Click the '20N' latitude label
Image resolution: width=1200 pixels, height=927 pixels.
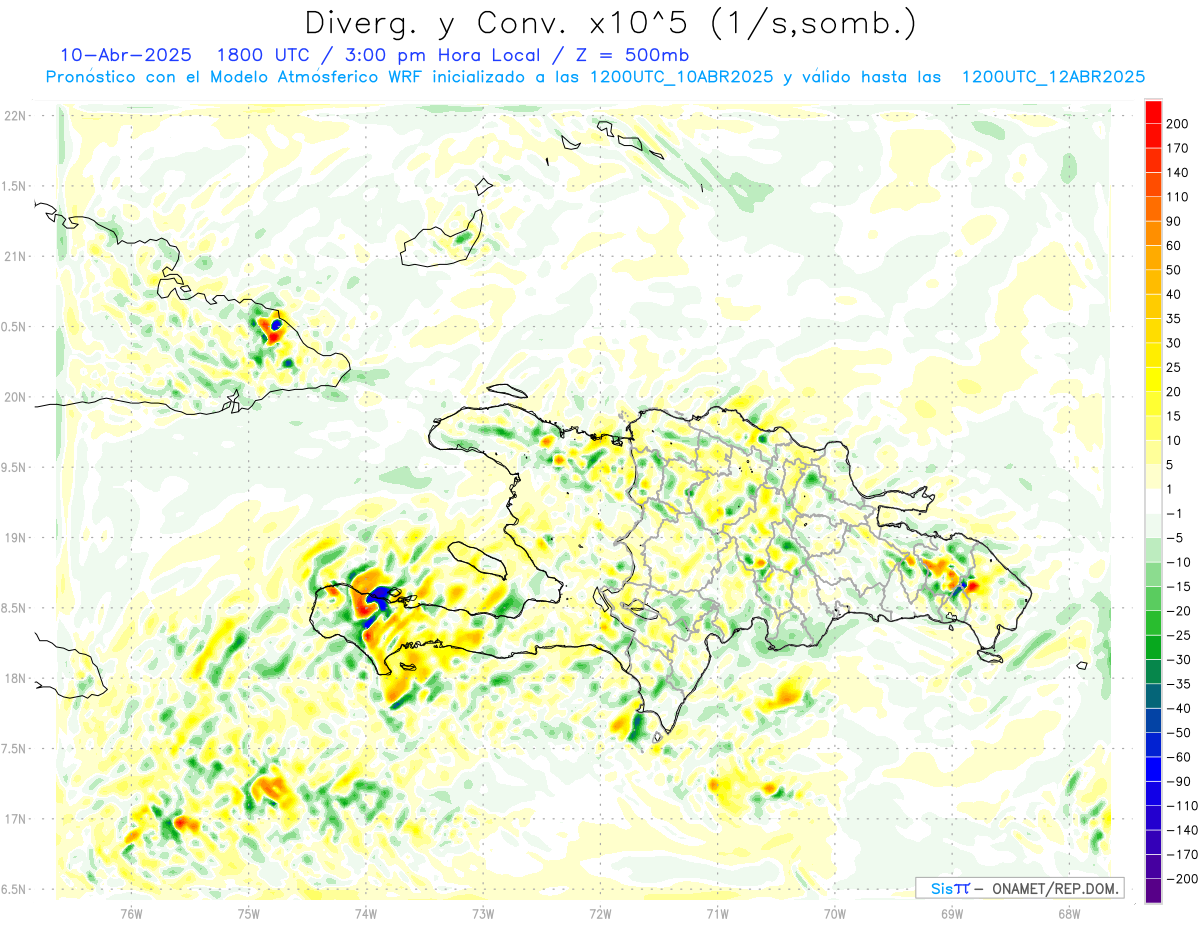click(x=15, y=397)
